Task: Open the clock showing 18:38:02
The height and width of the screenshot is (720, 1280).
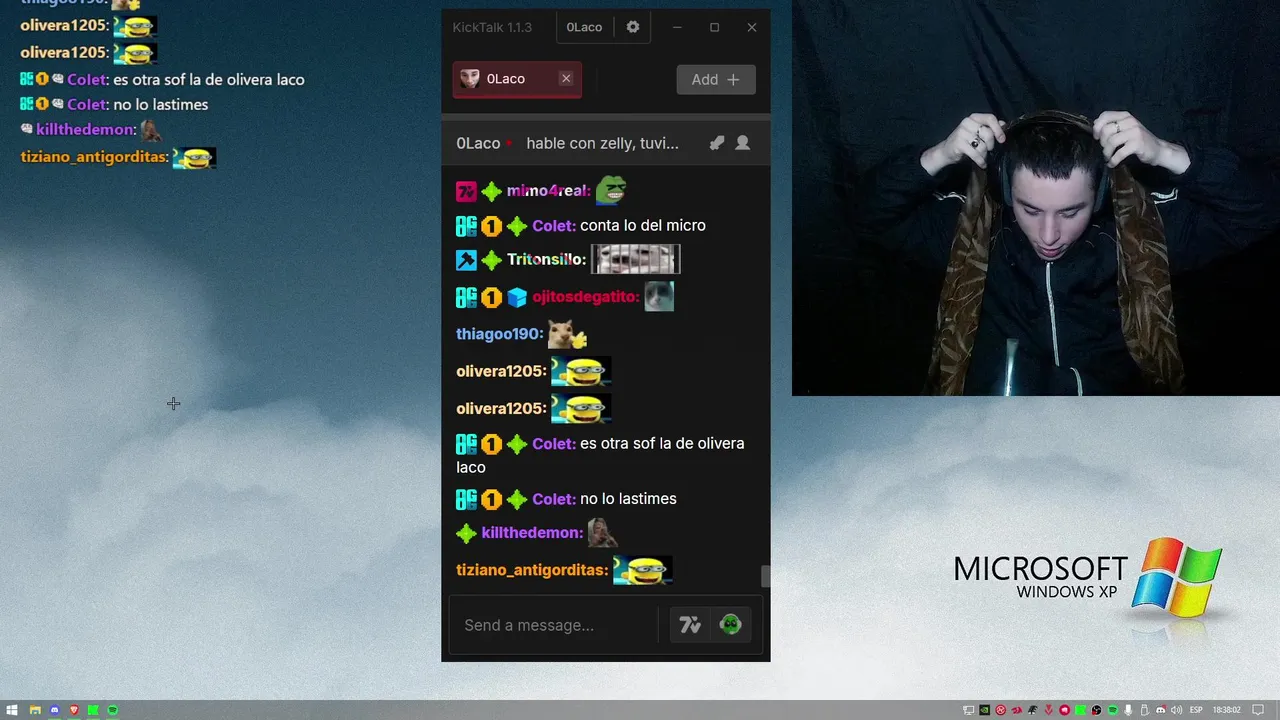Action: tap(1226, 710)
